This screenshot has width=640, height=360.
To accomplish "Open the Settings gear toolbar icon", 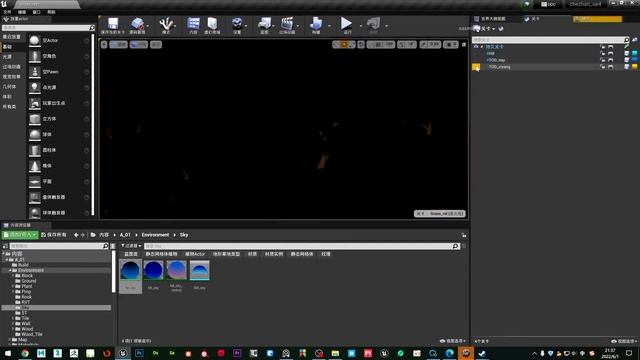I will [x=237, y=25].
